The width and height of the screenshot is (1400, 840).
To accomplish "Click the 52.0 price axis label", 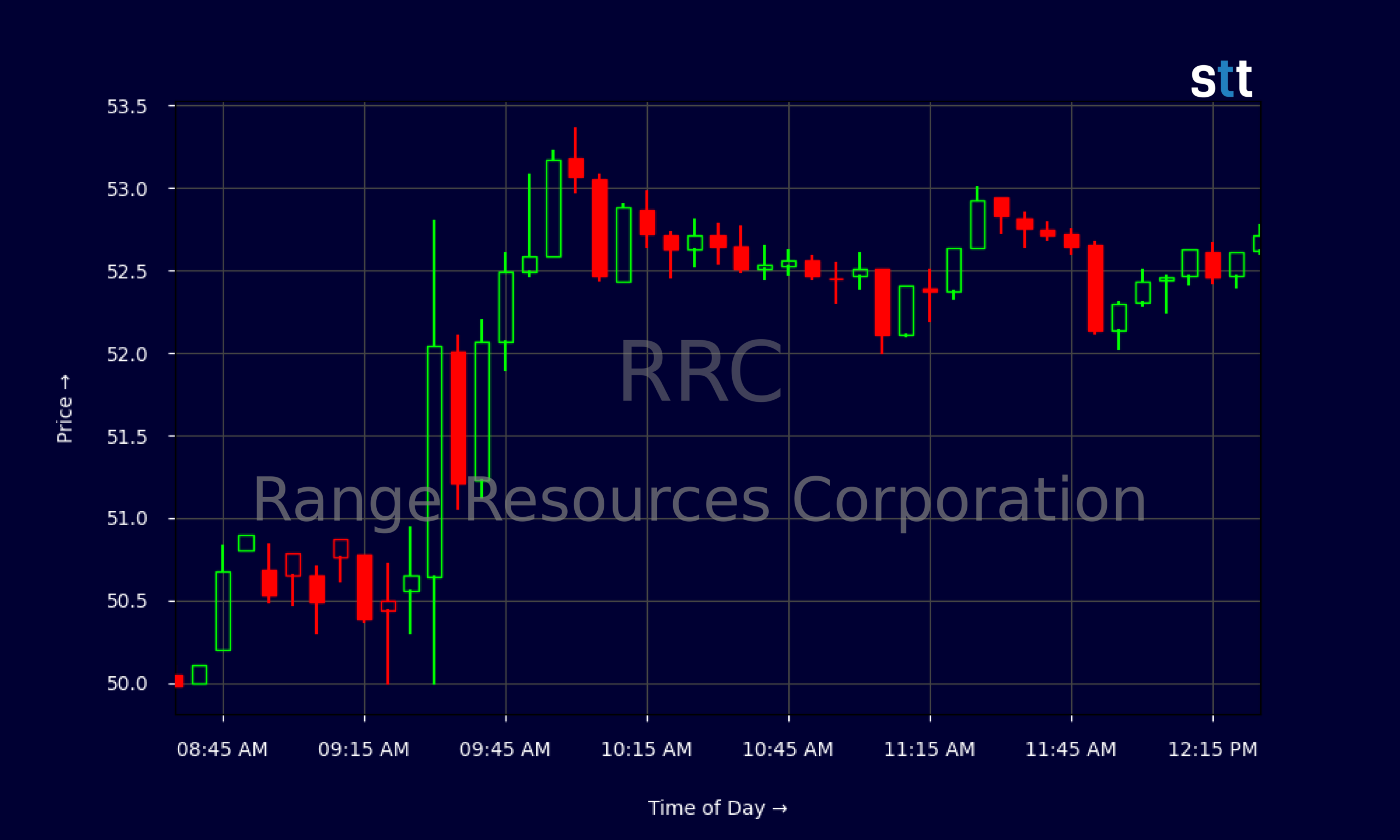I will [x=127, y=354].
